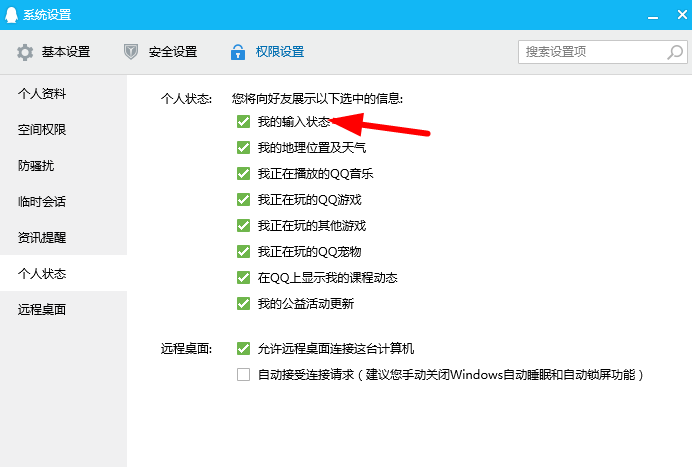
Task: Open 临时会话 sidebar item
Action: [x=42, y=201]
